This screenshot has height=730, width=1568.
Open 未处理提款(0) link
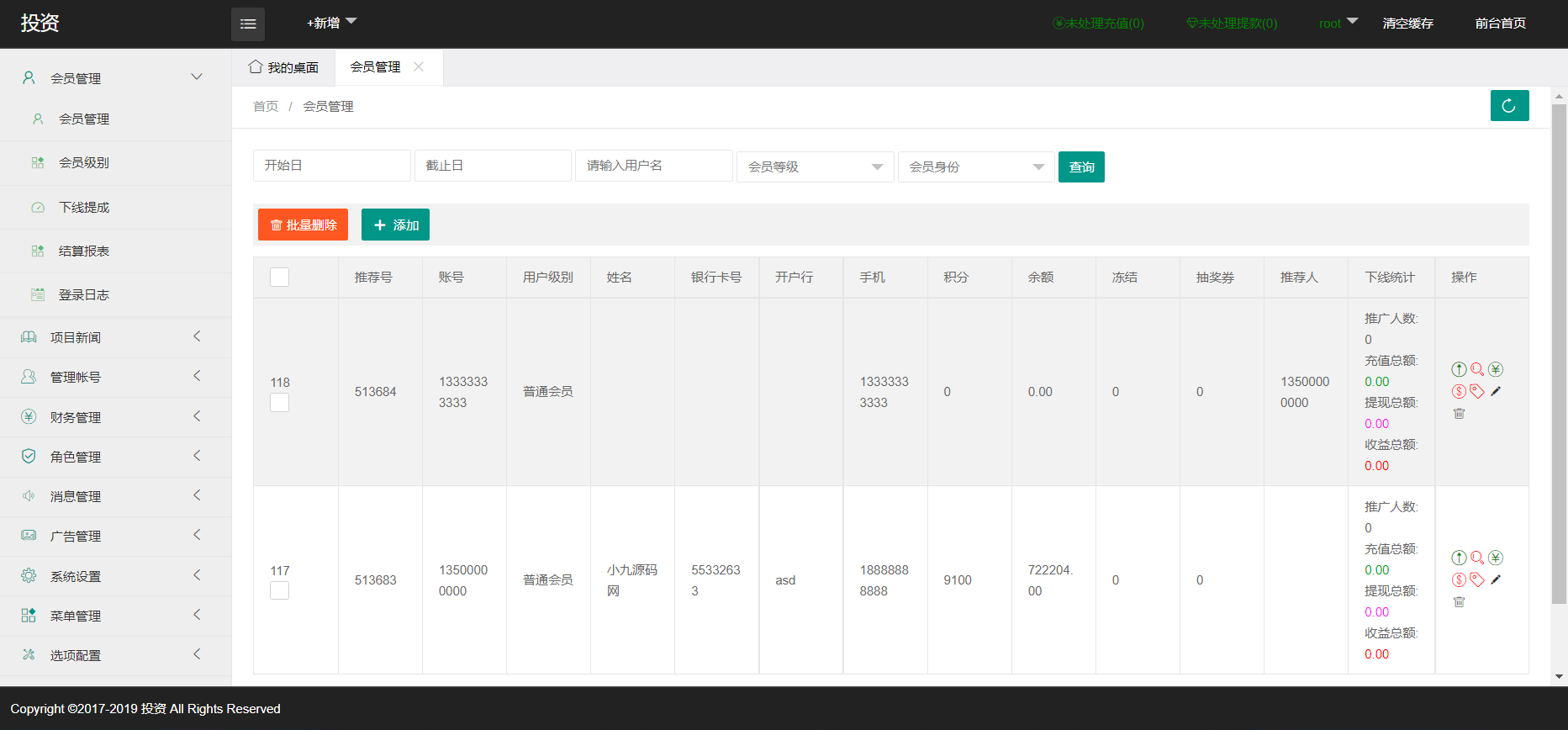1232,23
